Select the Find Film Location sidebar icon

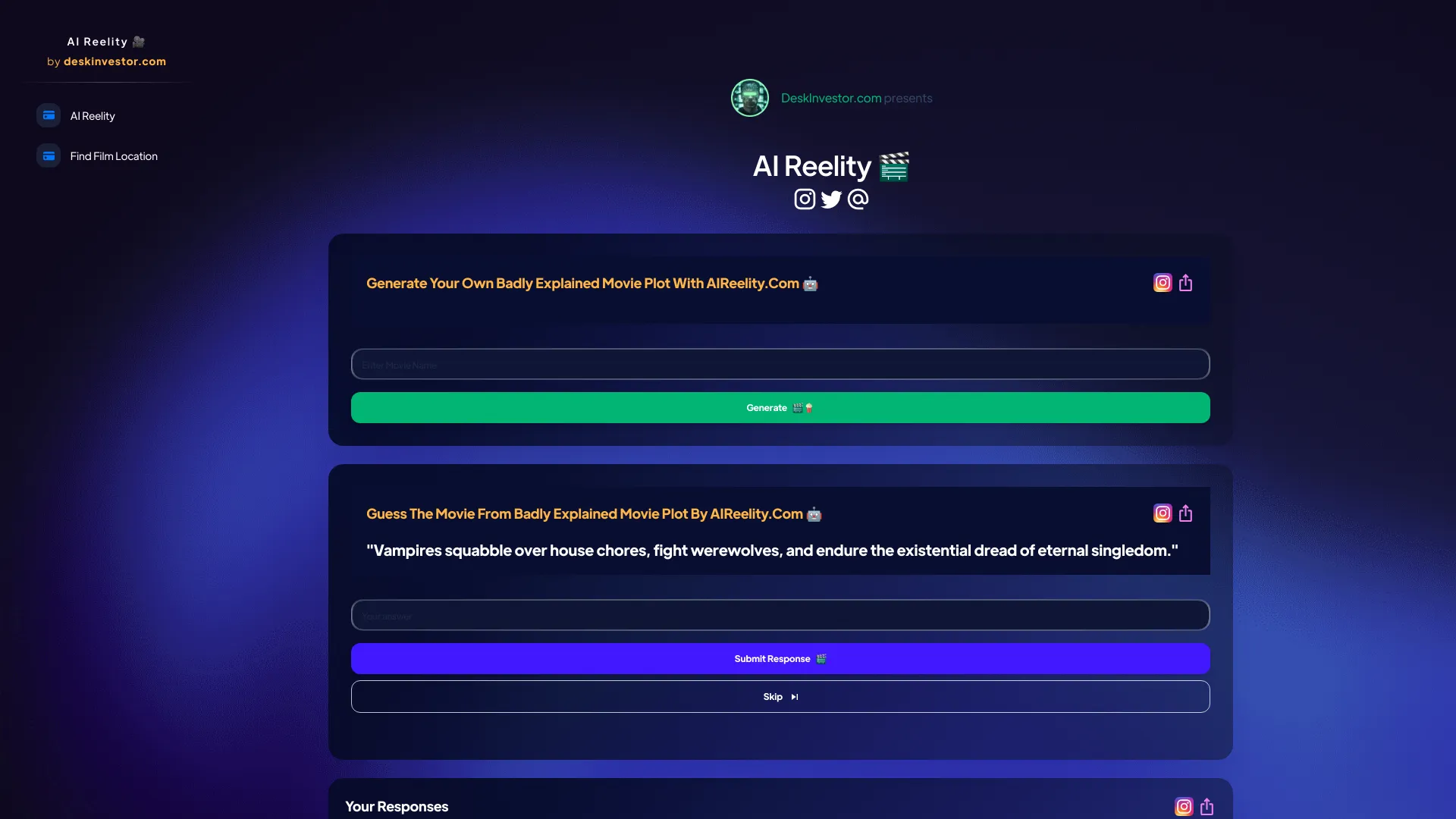click(49, 155)
